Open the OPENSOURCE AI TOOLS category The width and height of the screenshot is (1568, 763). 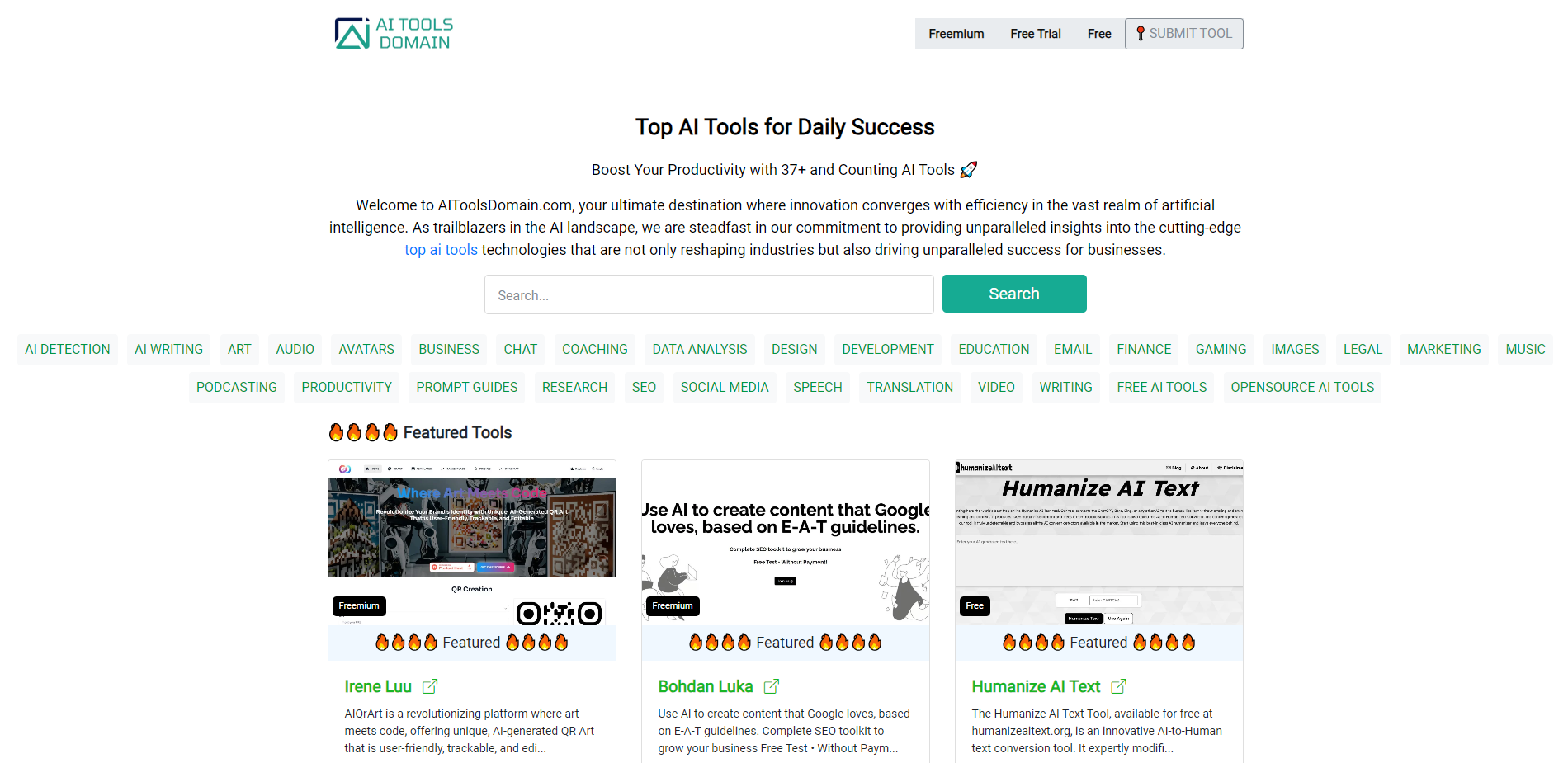[1302, 388]
